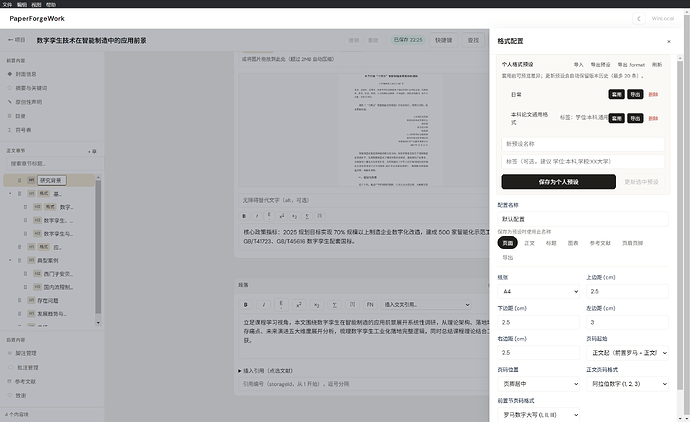Open 符号表 in the sidebar
690x422 pixels.
click(x=23, y=130)
